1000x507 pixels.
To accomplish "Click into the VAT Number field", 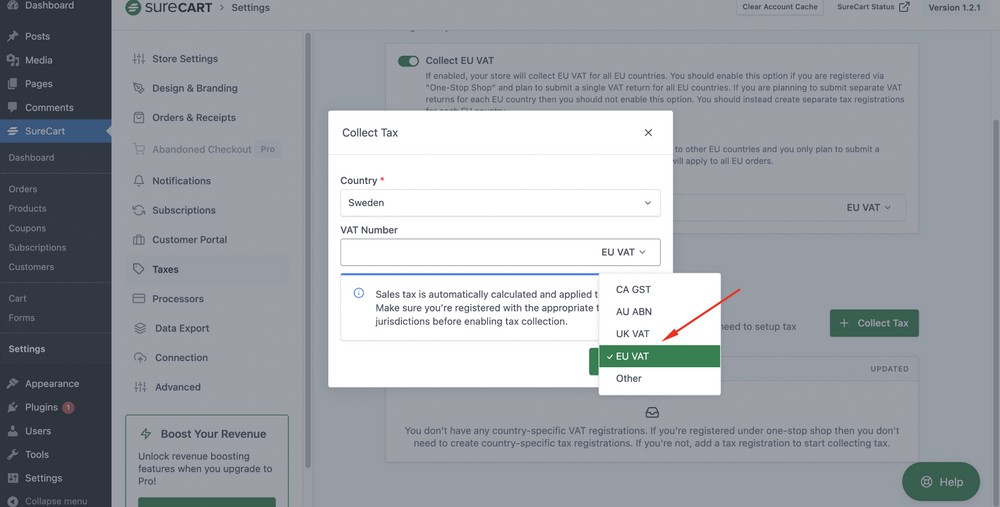I will pyautogui.click(x=465, y=252).
